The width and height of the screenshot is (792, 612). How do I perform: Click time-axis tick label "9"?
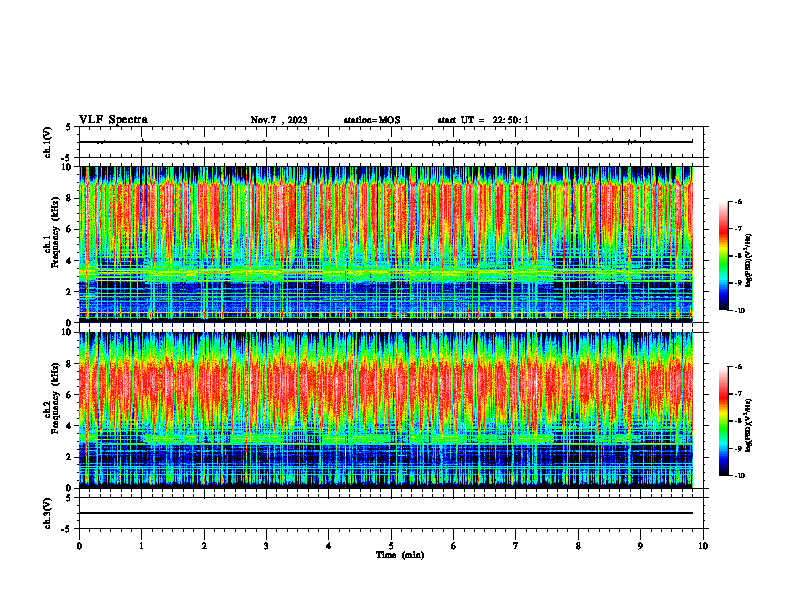point(640,546)
